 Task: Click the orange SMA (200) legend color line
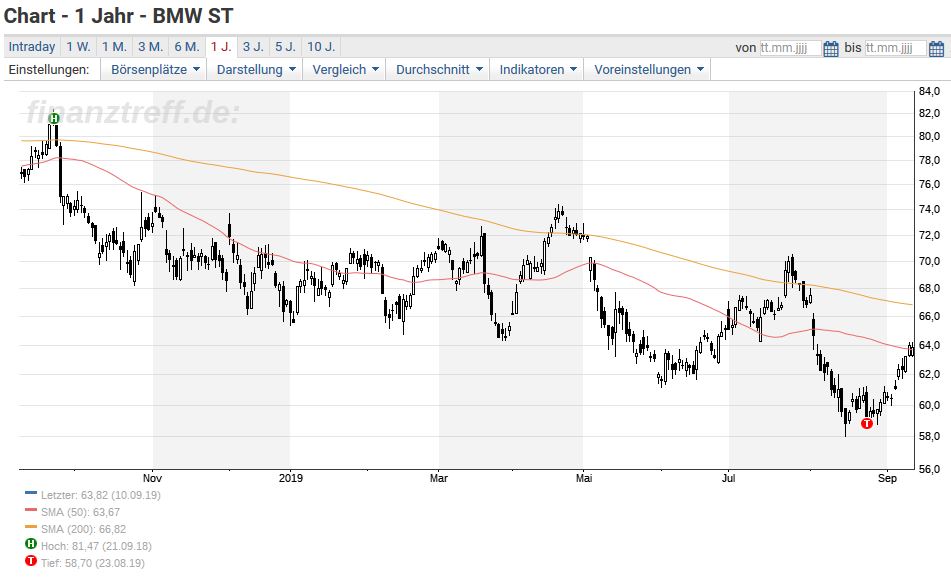(x=31, y=527)
